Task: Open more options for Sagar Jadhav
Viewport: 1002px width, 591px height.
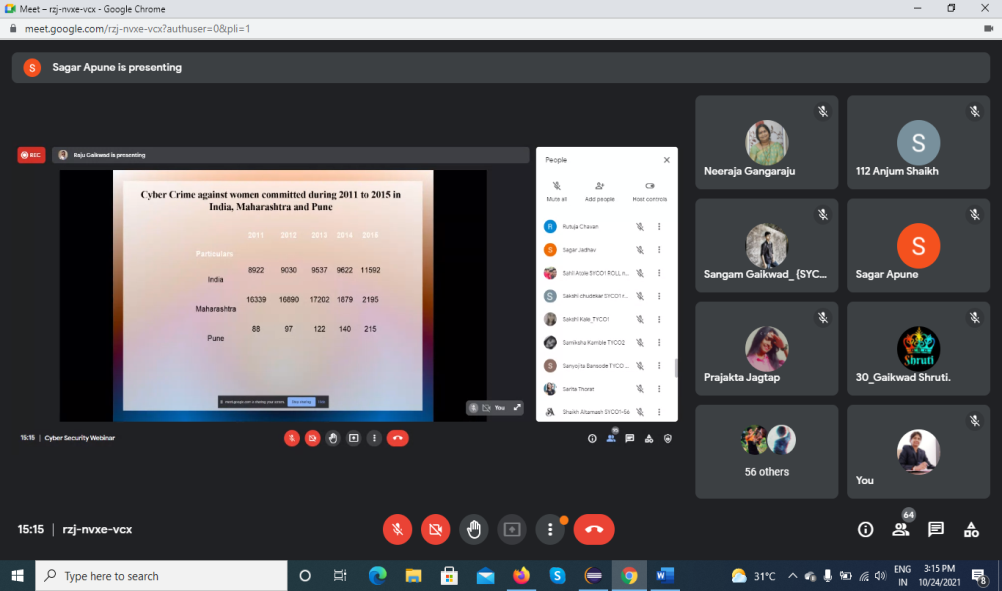Action: point(658,250)
